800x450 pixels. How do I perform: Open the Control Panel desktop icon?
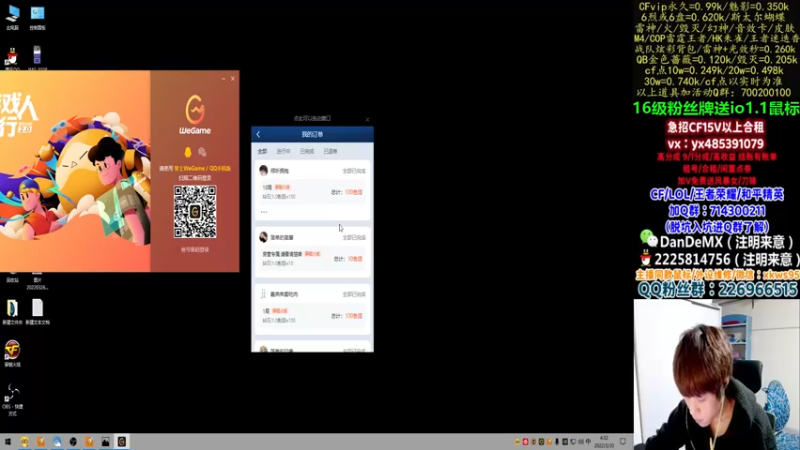[37, 17]
